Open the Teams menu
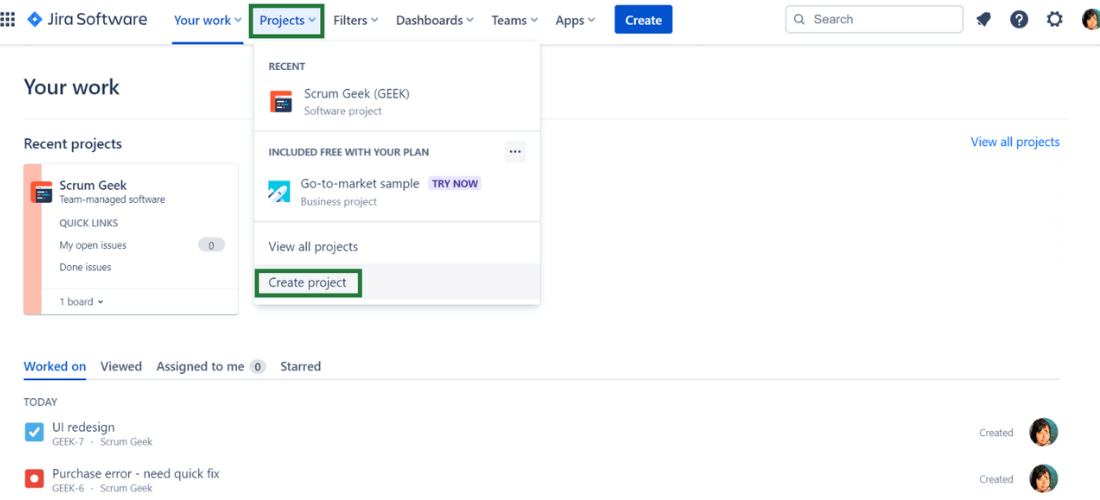1100x500 pixels. point(514,20)
